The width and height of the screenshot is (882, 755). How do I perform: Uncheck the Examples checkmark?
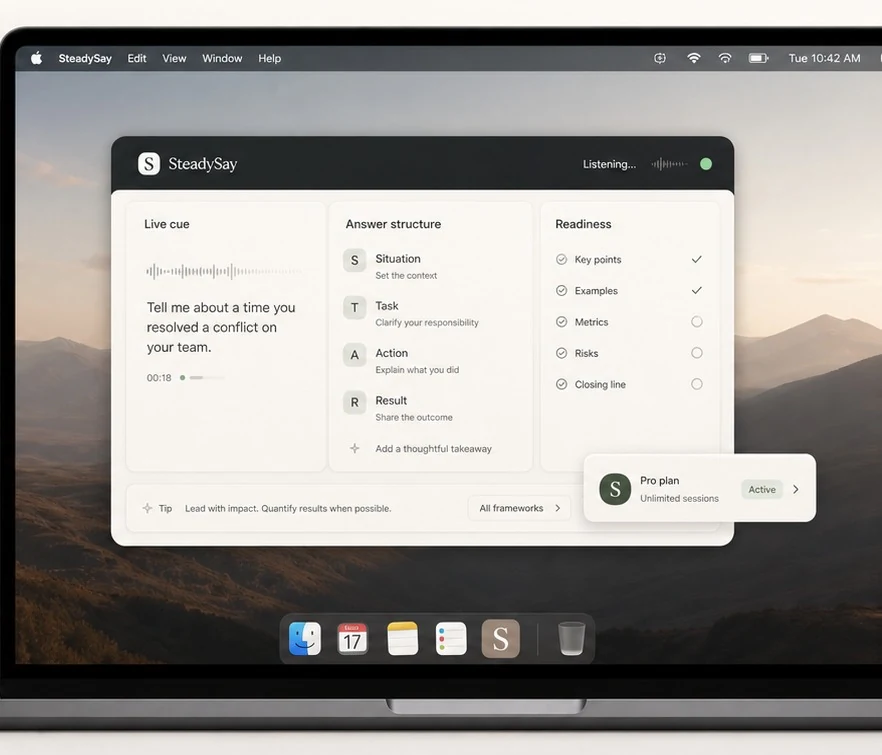click(x=696, y=290)
